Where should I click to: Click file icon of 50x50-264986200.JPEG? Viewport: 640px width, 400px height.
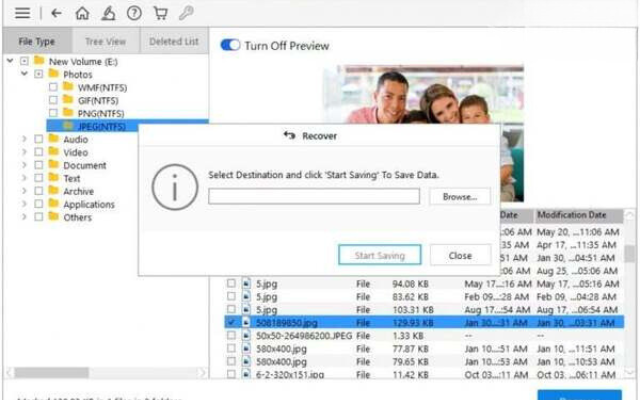[246, 336]
